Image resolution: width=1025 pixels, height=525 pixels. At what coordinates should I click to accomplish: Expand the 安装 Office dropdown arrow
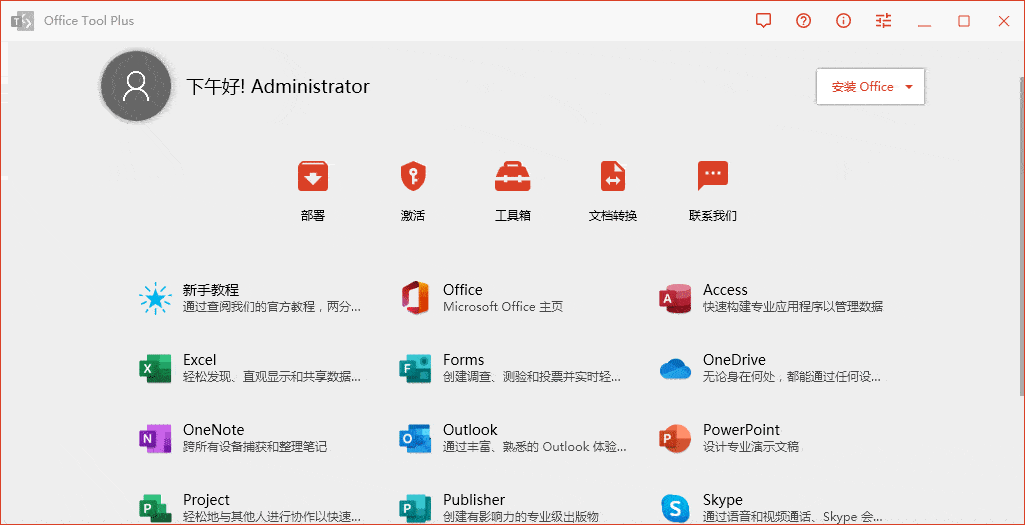[x=909, y=87]
